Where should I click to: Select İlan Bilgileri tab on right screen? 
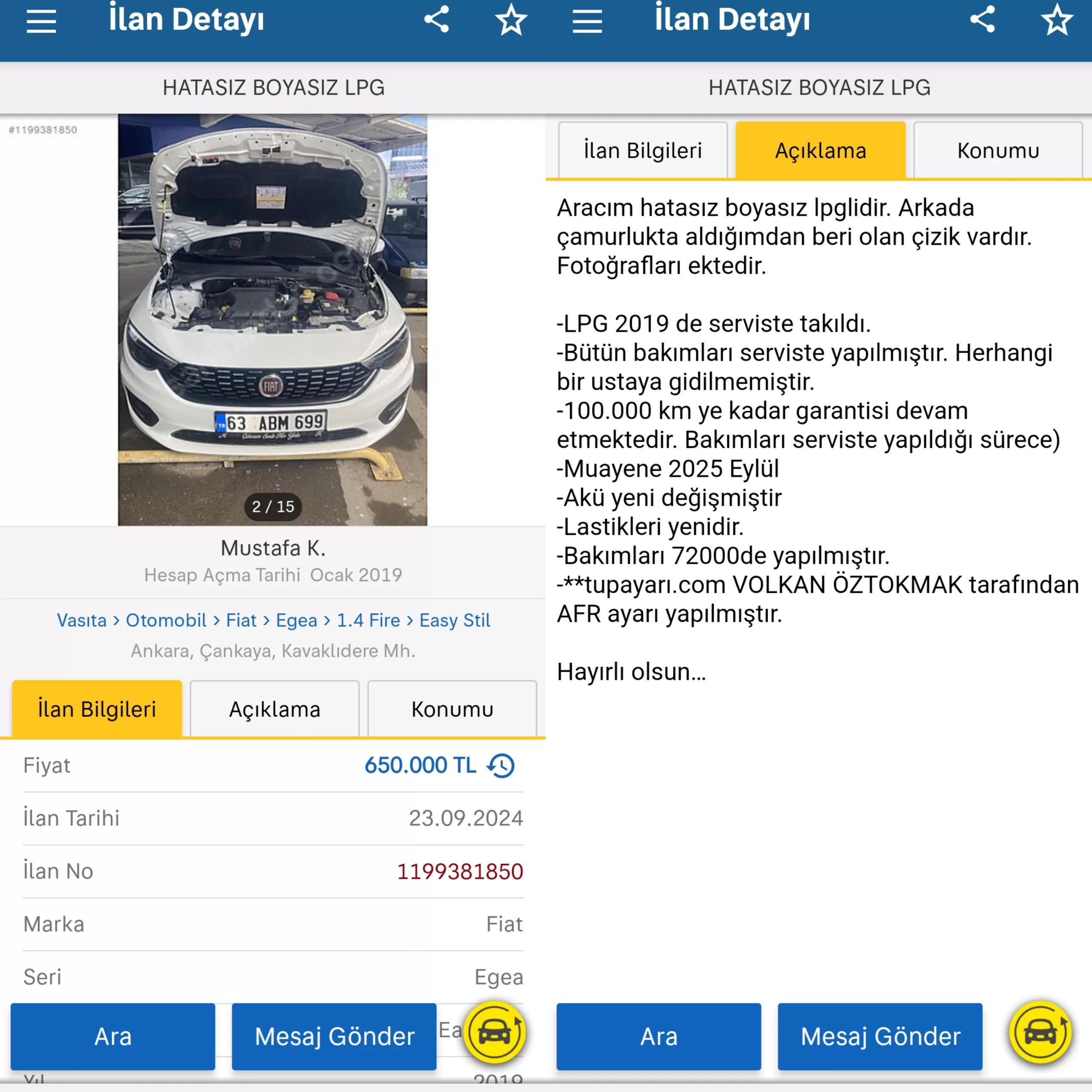click(x=643, y=150)
